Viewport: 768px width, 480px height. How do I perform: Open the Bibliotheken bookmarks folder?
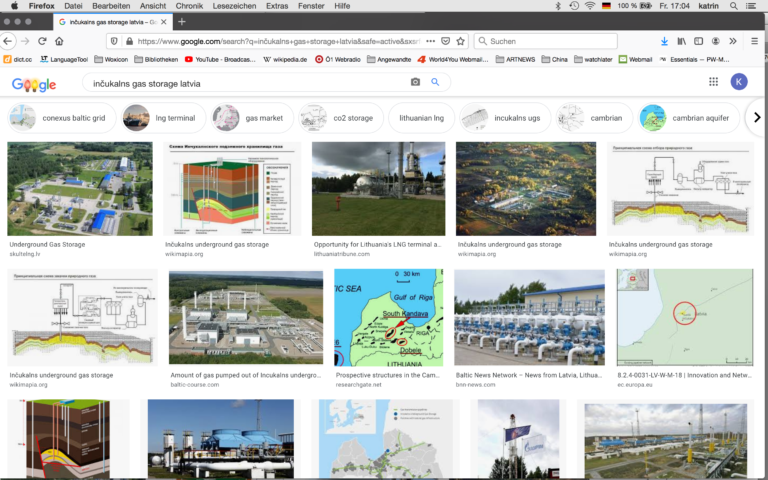click(x=156, y=59)
